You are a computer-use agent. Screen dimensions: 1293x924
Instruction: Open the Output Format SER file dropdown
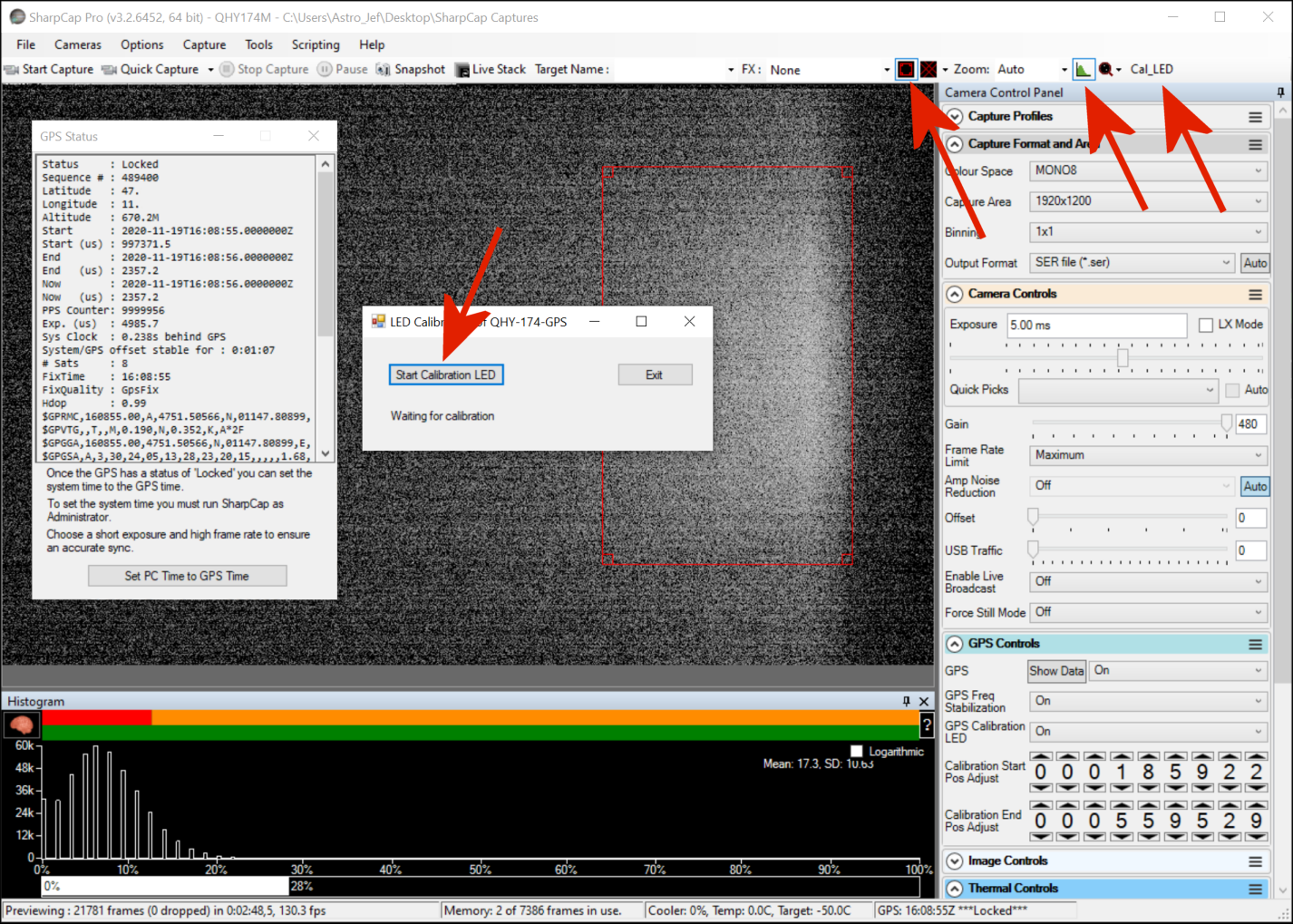coord(1132,262)
